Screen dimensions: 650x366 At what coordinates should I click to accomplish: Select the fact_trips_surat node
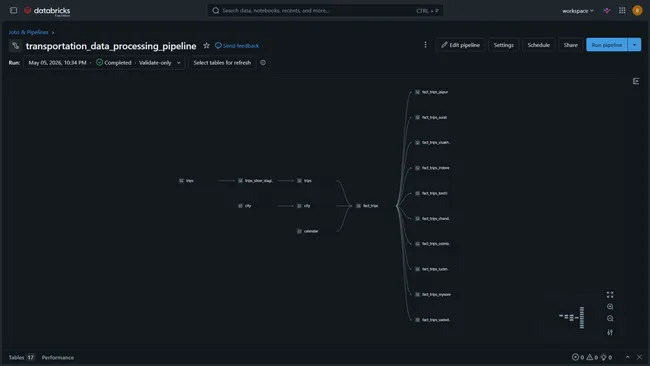[431, 117]
